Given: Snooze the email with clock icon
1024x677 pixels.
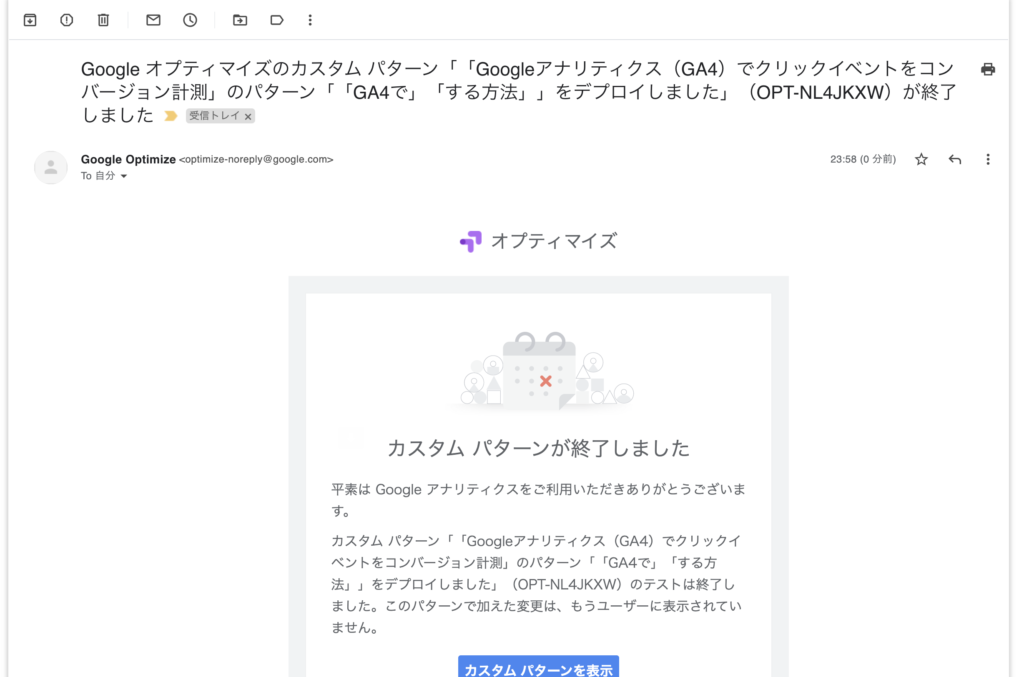Looking at the screenshot, I should (190, 20).
